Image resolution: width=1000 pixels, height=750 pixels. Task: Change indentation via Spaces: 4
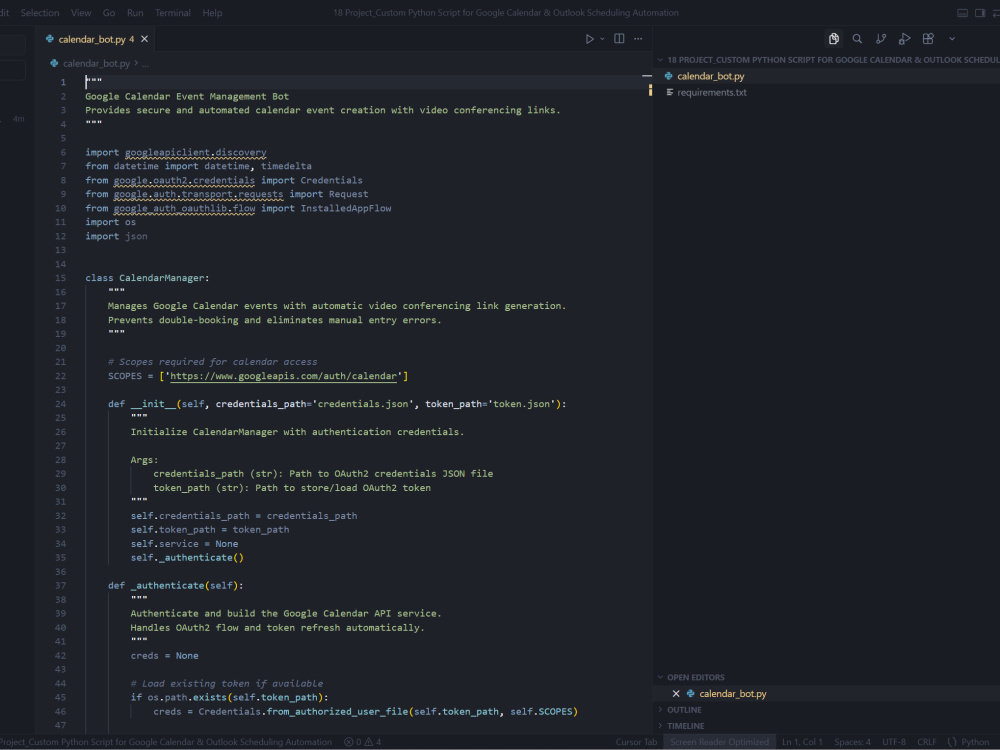click(852, 742)
